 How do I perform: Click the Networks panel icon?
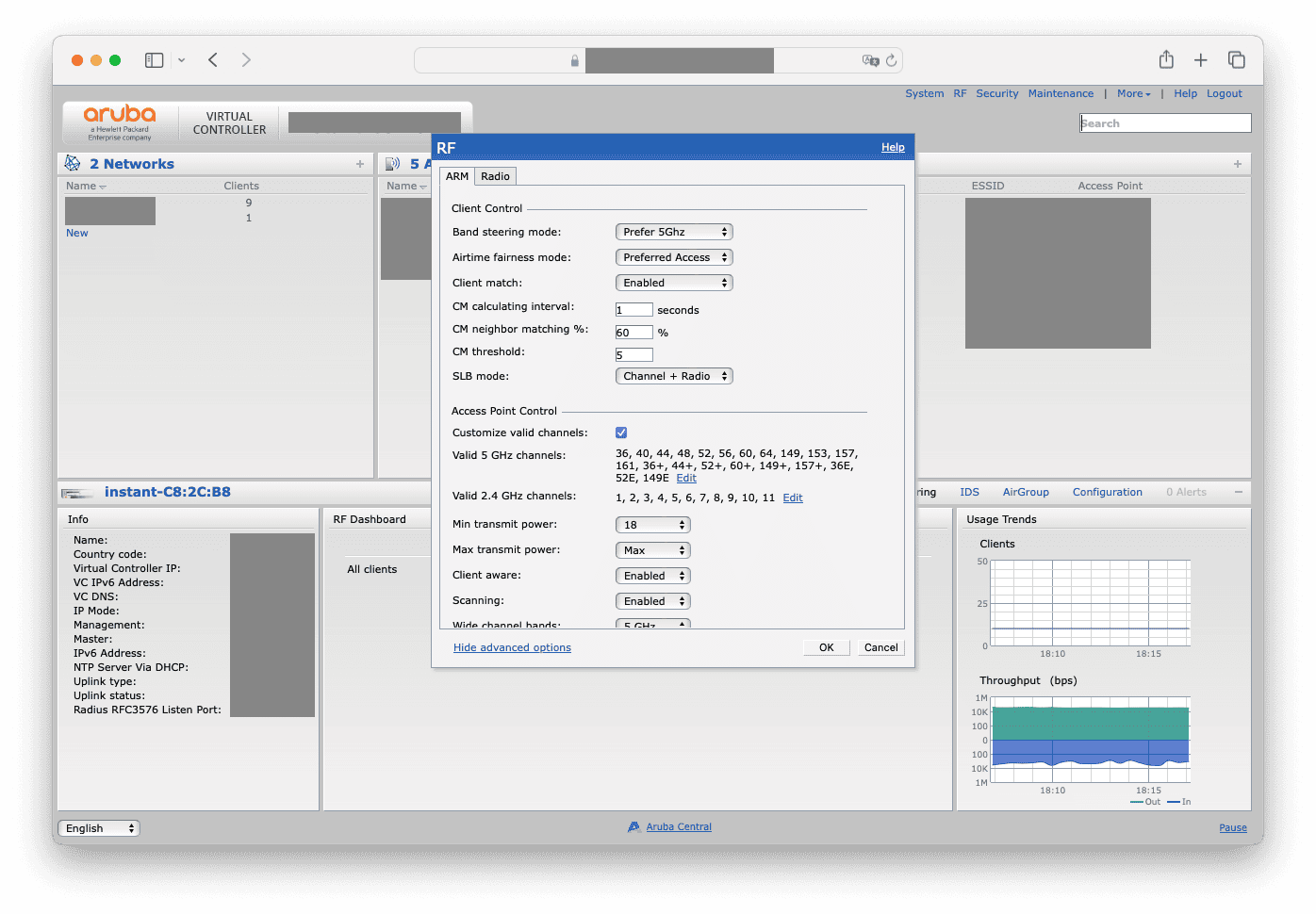73,163
